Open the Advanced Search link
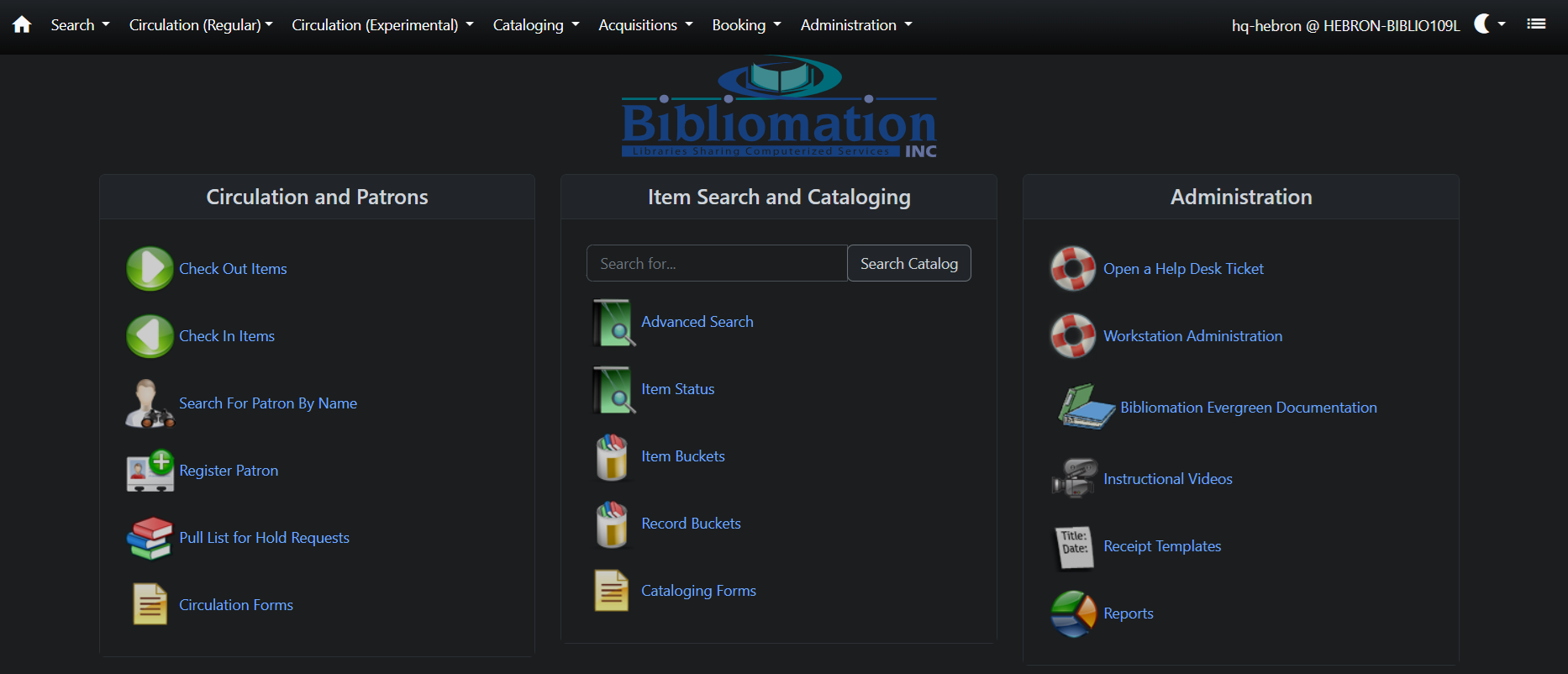Image resolution: width=1568 pixels, height=674 pixels. click(697, 322)
